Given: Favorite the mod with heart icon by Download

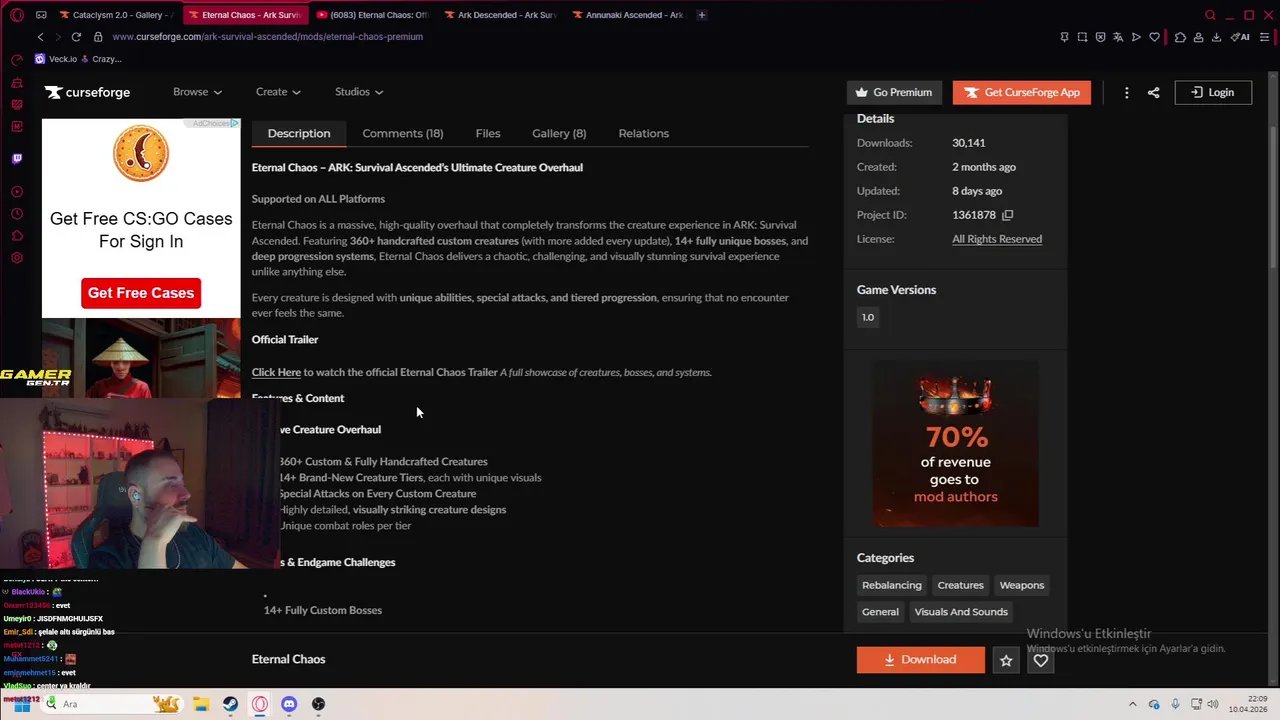Looking at the screenshot, I should [1041, 660].
